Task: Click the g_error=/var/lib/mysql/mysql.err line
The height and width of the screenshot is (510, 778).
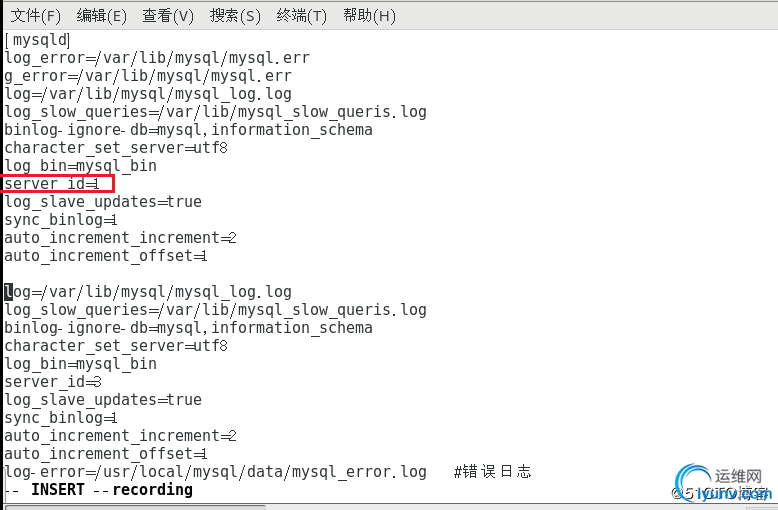Action: click(148, 76)
